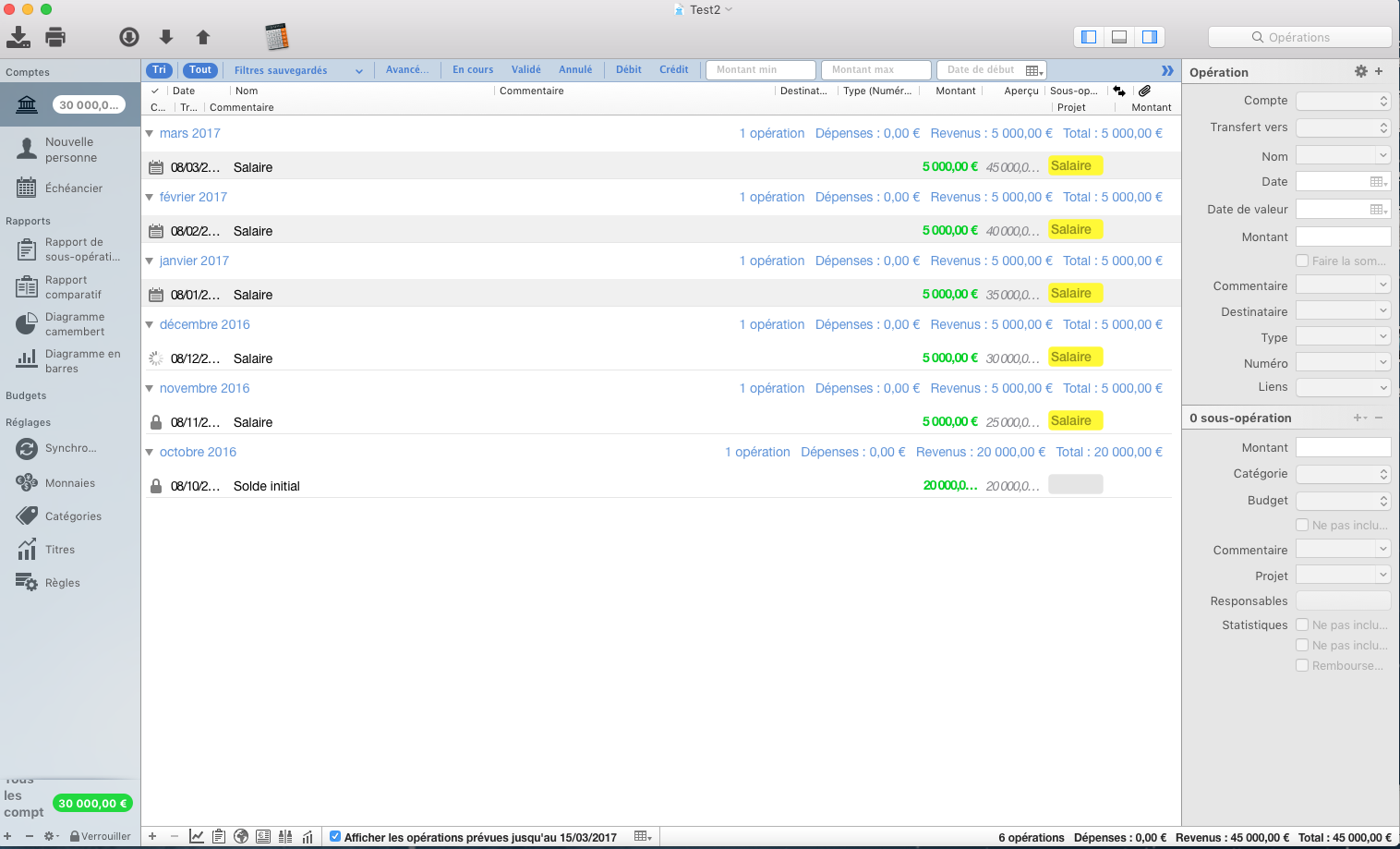Image resolution: width=1400 pixels, height=849 pixels.
Task: Click the Montant min input field
Action: [760, 70]
